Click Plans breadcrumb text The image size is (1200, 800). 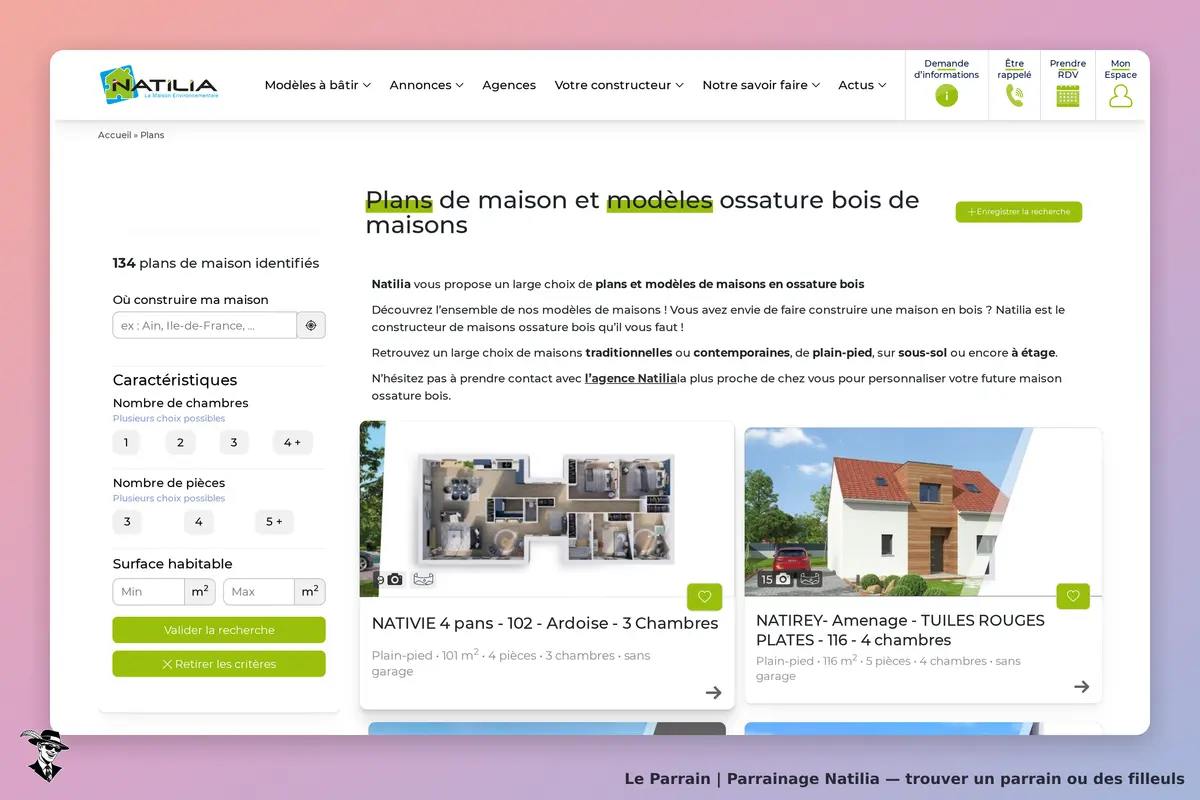click(x=152, y=135)
